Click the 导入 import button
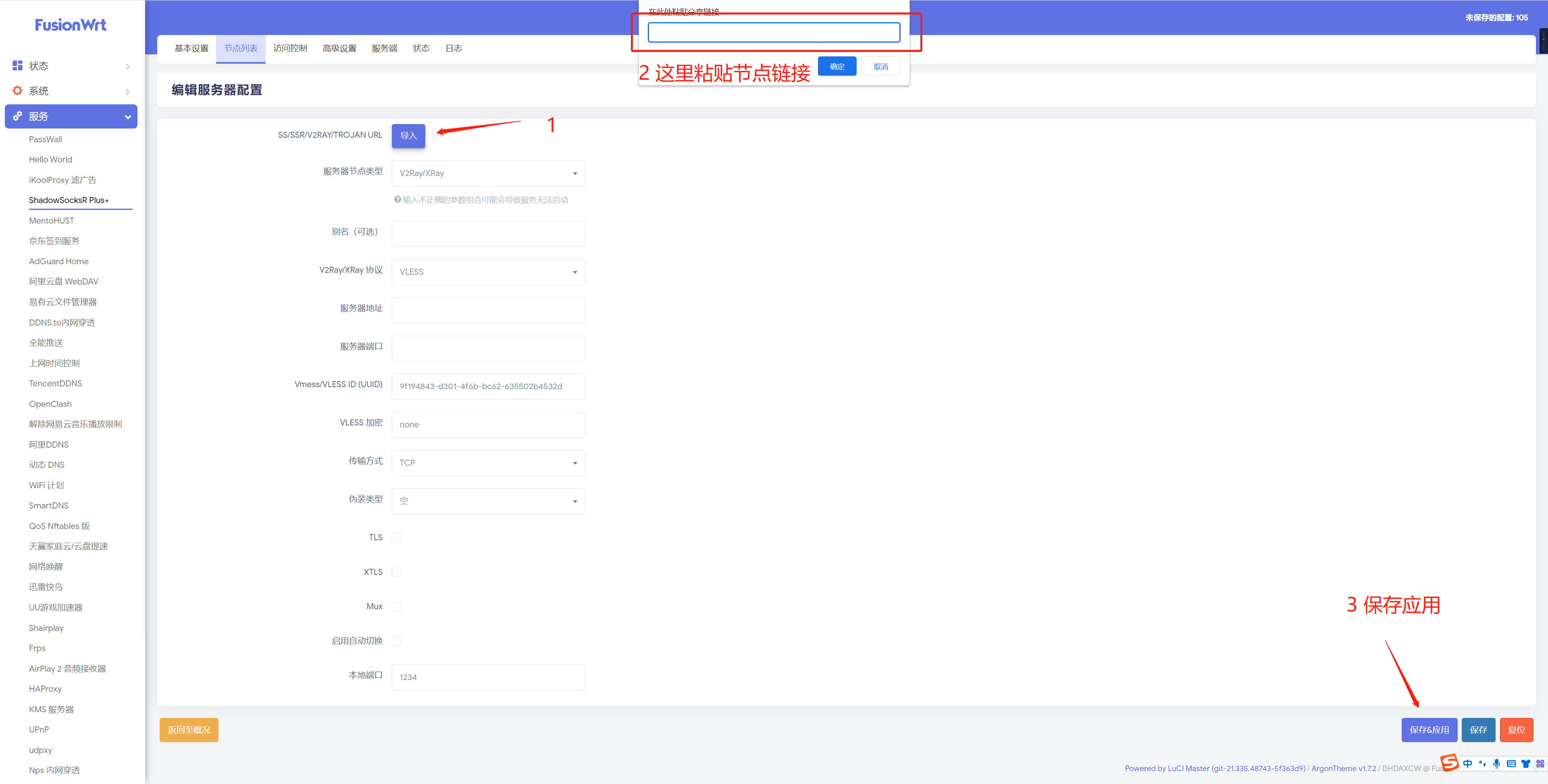Image resolution: width=1548 pixels, height=784 pixels. [x=408, y=136]
